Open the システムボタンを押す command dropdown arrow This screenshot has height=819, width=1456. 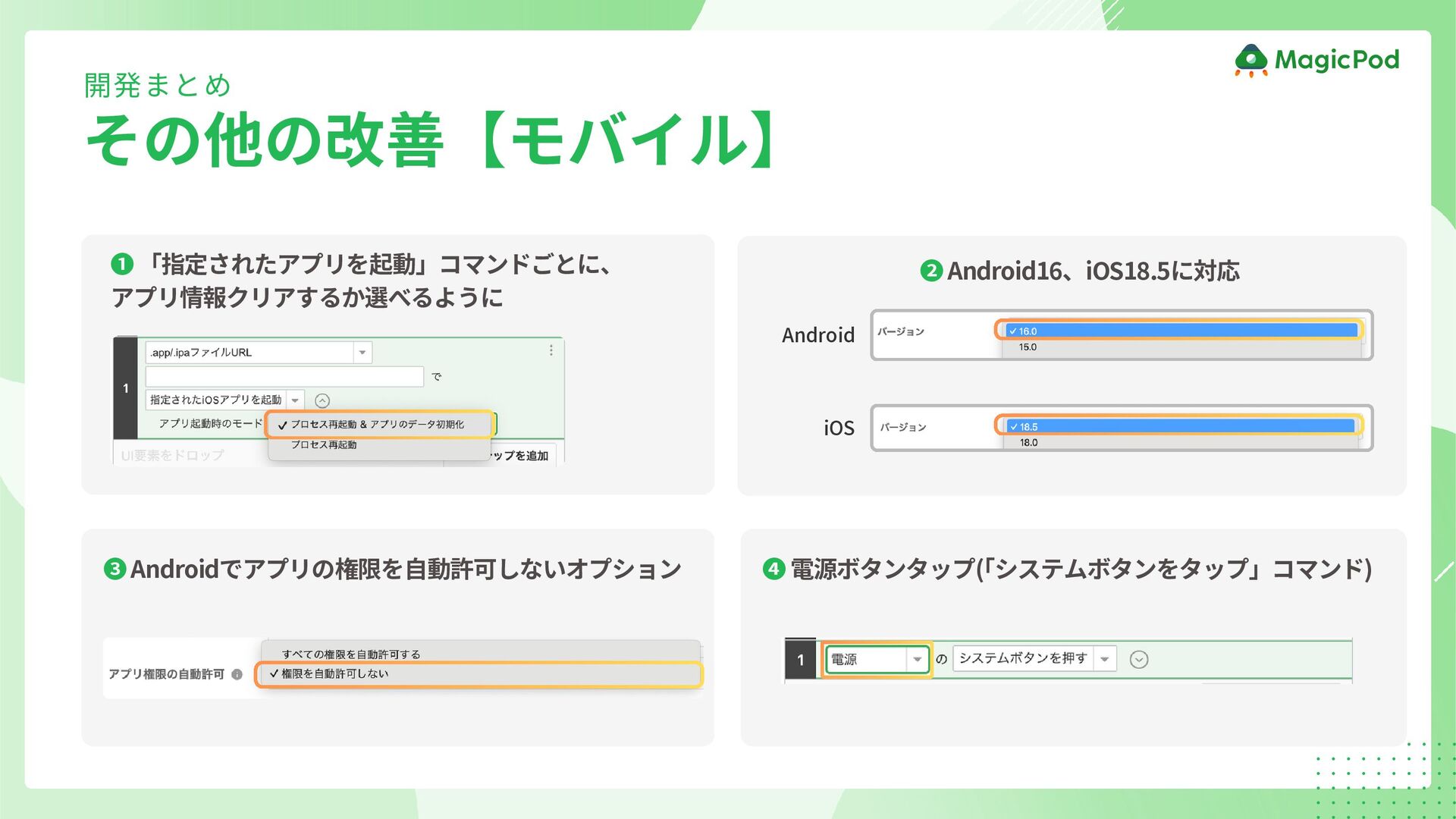click(x=1105, y=659)
